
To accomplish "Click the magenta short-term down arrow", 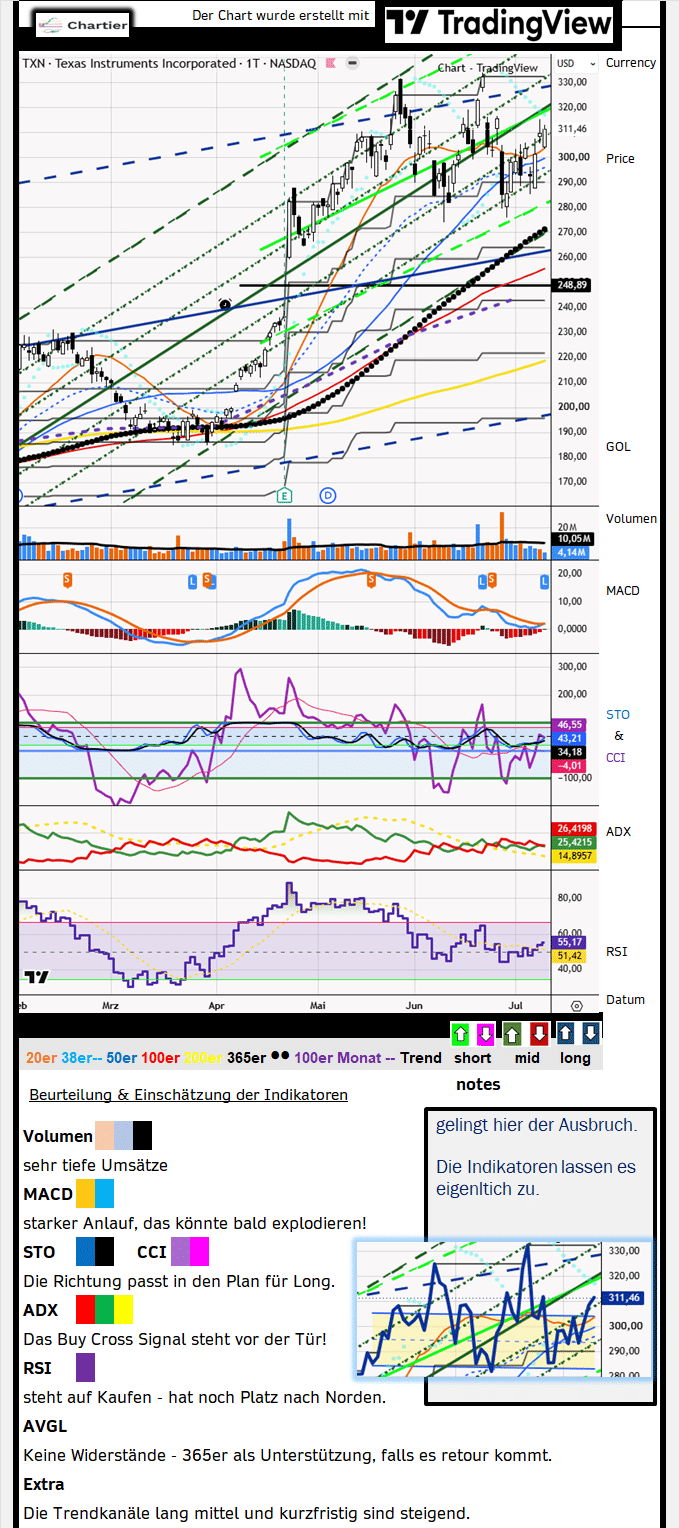I will point(485,1034).
